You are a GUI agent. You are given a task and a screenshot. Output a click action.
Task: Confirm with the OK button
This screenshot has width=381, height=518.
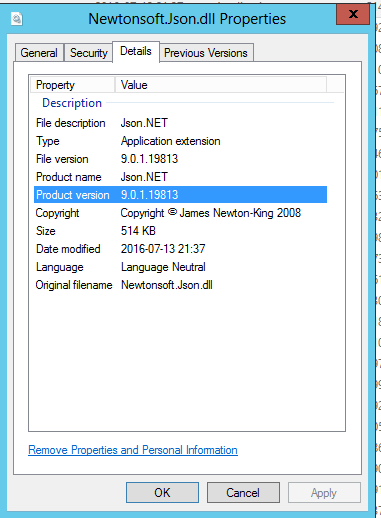tap(162, 492)
